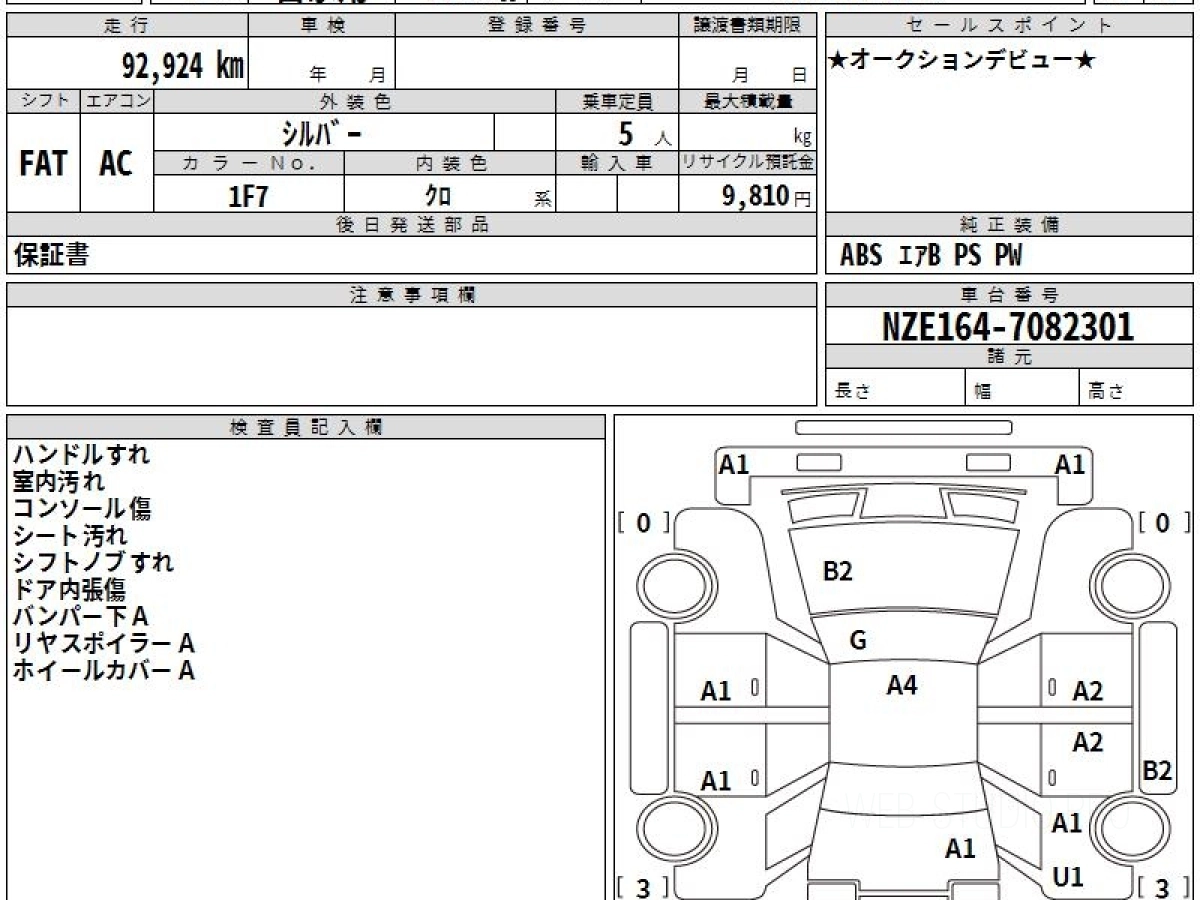Select the color code 1F7
Screen dimensions: 1200x900
pos(249,195)
